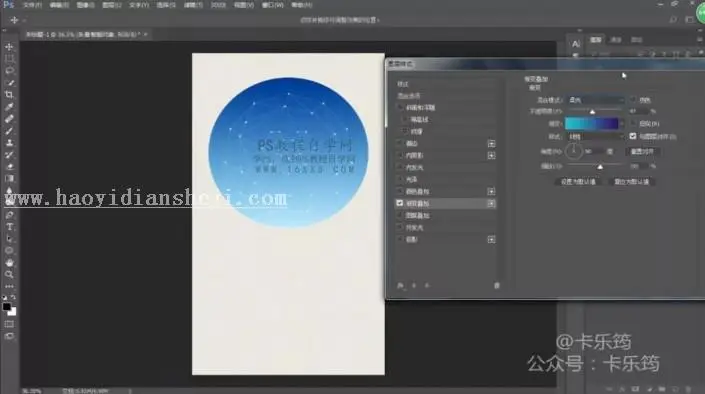Click the Quick Mask mode icon
This screenshot has height=394, width=705.
(x=9, y=324)
